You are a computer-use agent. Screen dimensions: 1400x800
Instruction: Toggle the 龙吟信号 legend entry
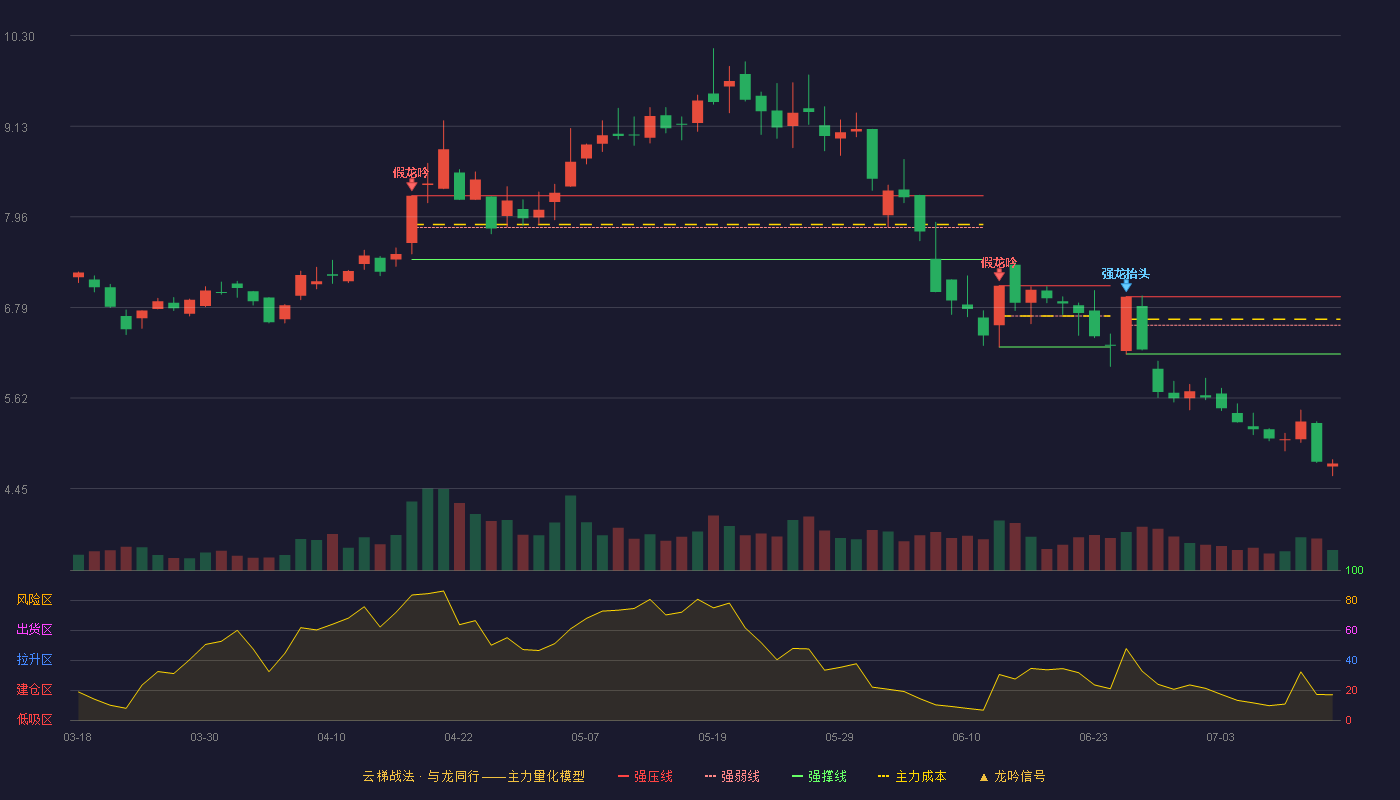(1011, 776)
